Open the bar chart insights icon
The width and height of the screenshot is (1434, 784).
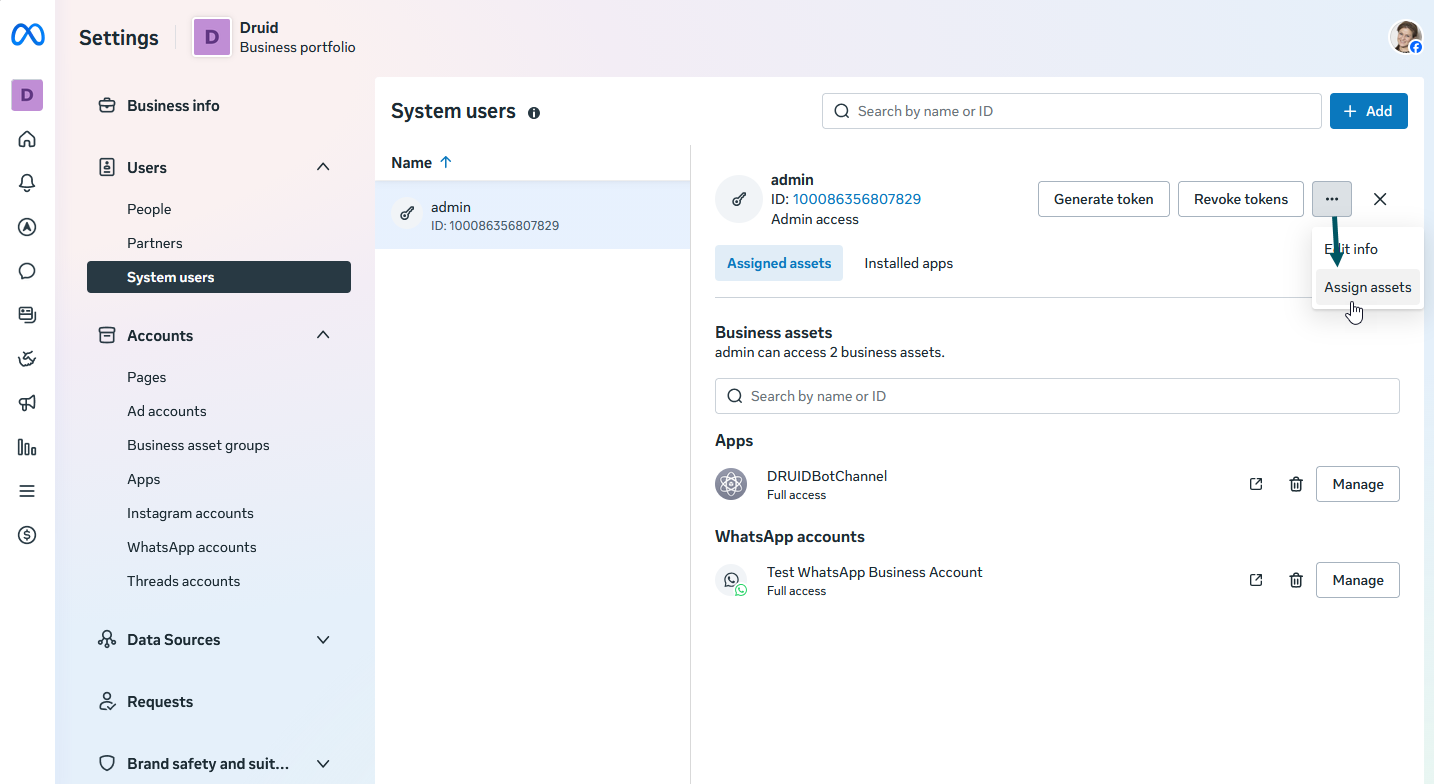27,447
